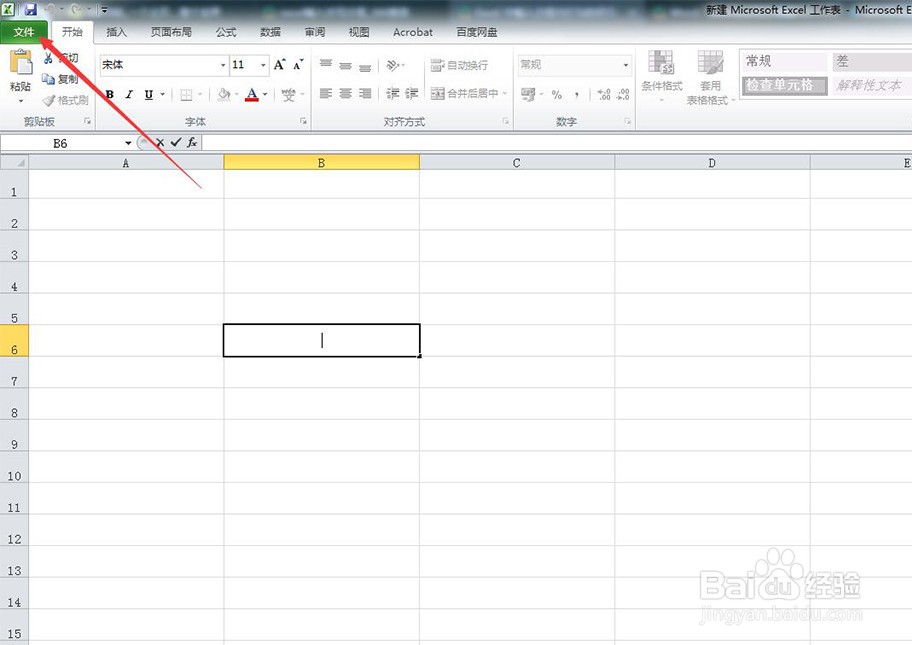
Task: Open the 字体 group dialog launcher
Action: tap(304, 121)
